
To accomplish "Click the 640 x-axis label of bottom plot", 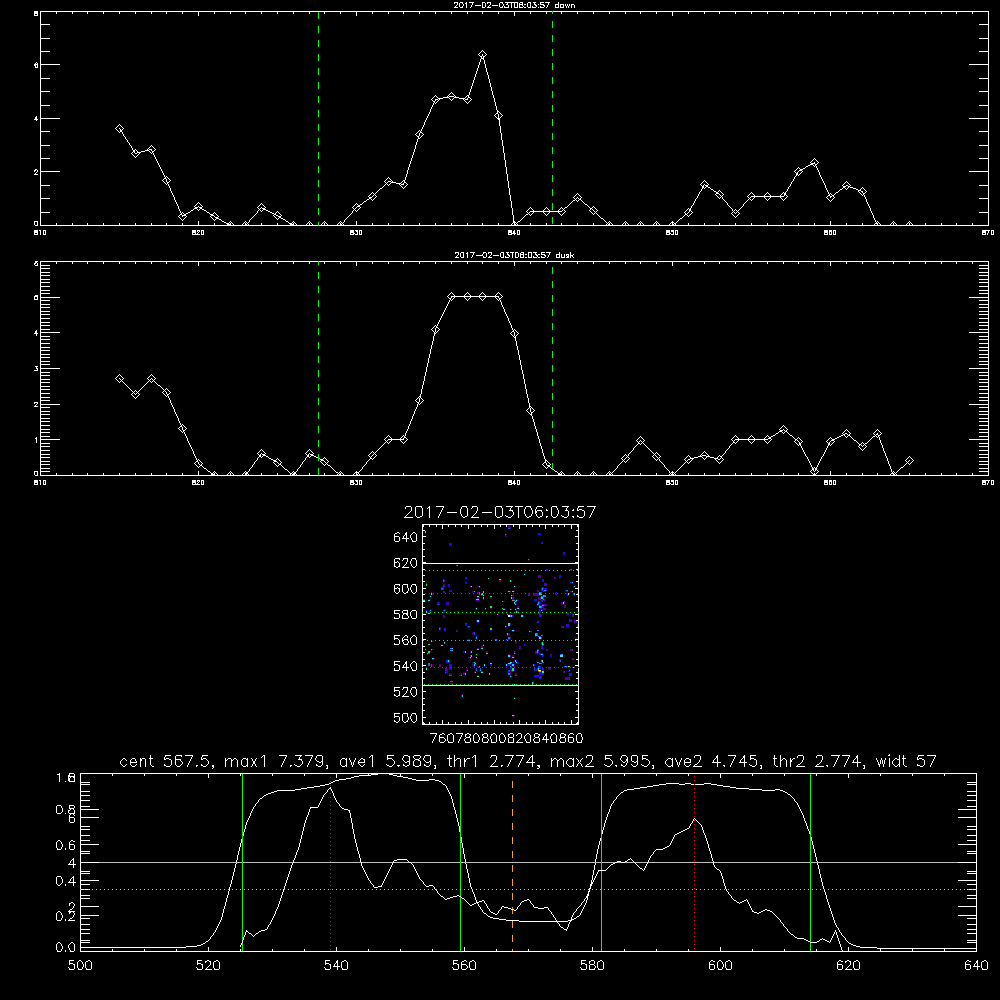I will [976, 966].
